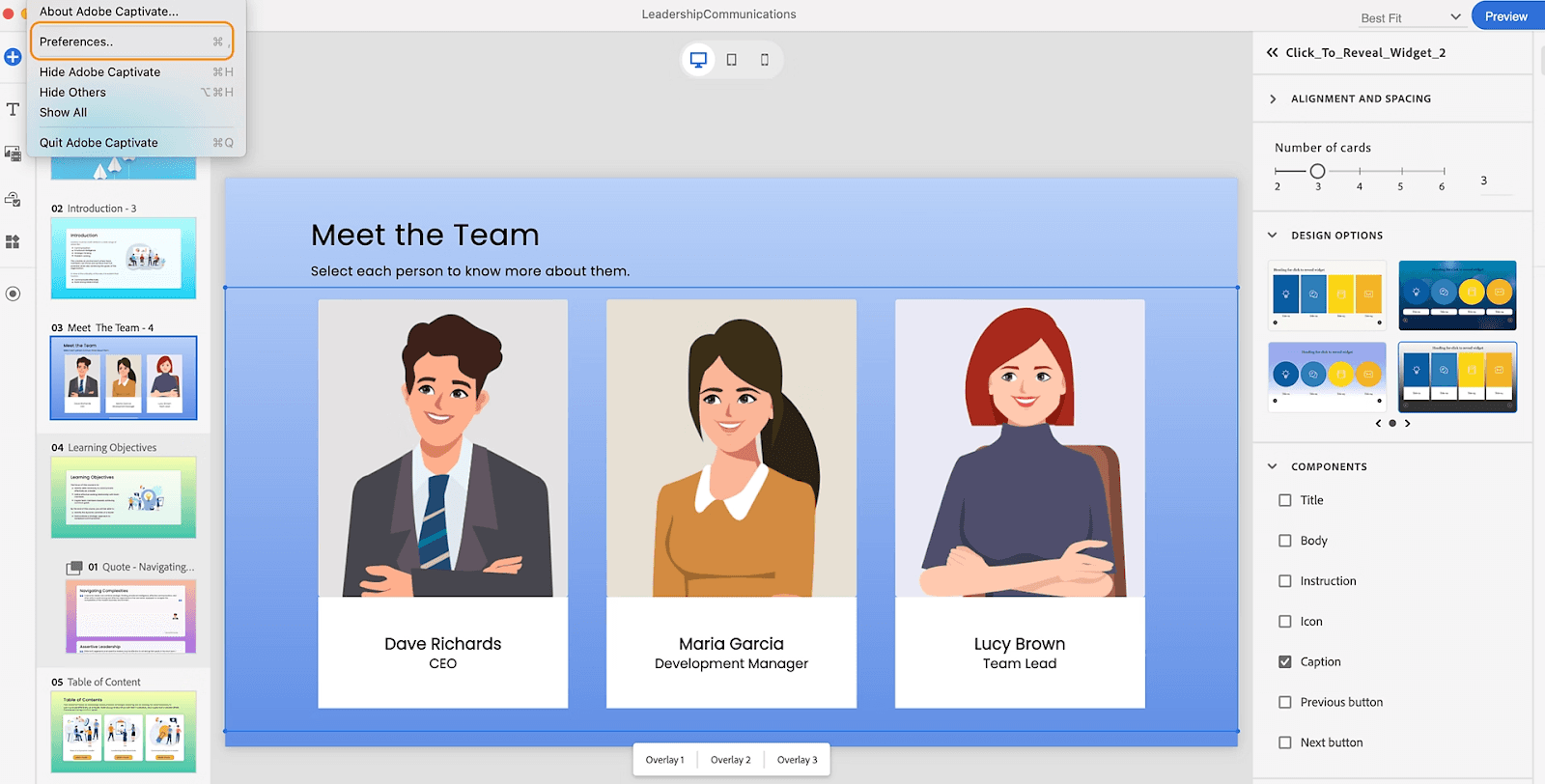
Task: Uncheck the Caption component checkbox
Action: click(1285, 662)
